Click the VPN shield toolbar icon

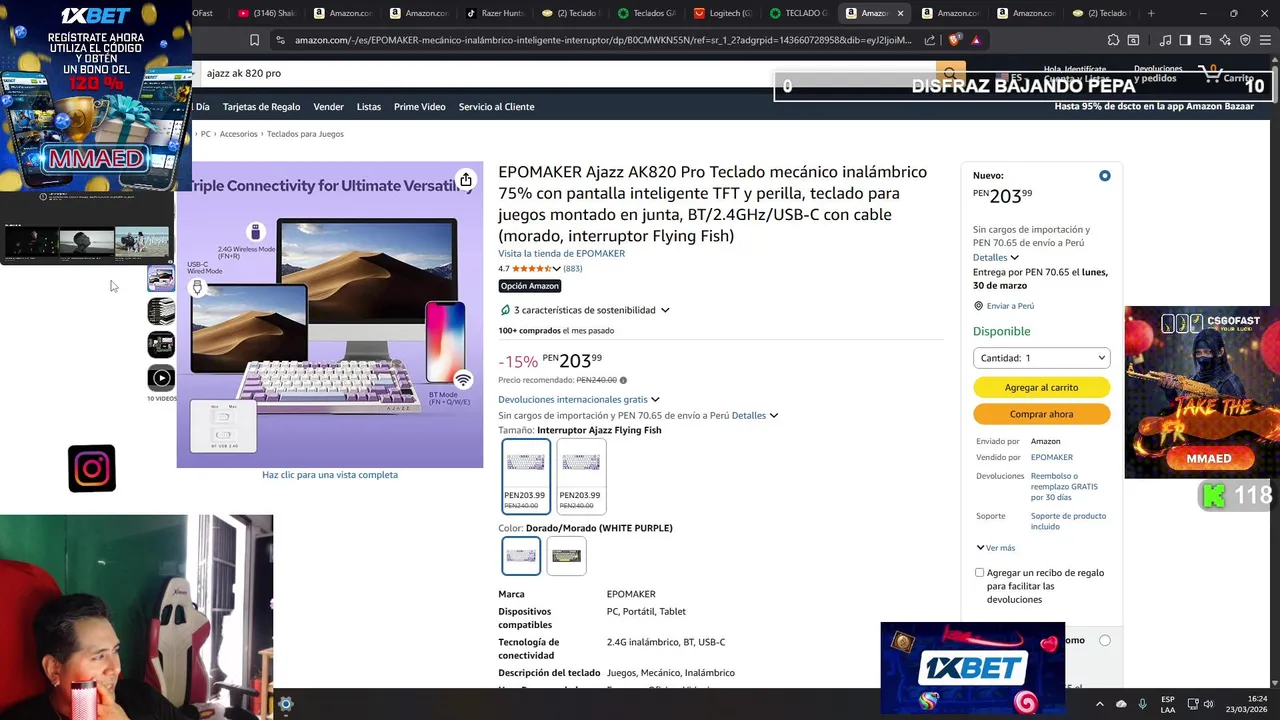tap(1245, 40)
